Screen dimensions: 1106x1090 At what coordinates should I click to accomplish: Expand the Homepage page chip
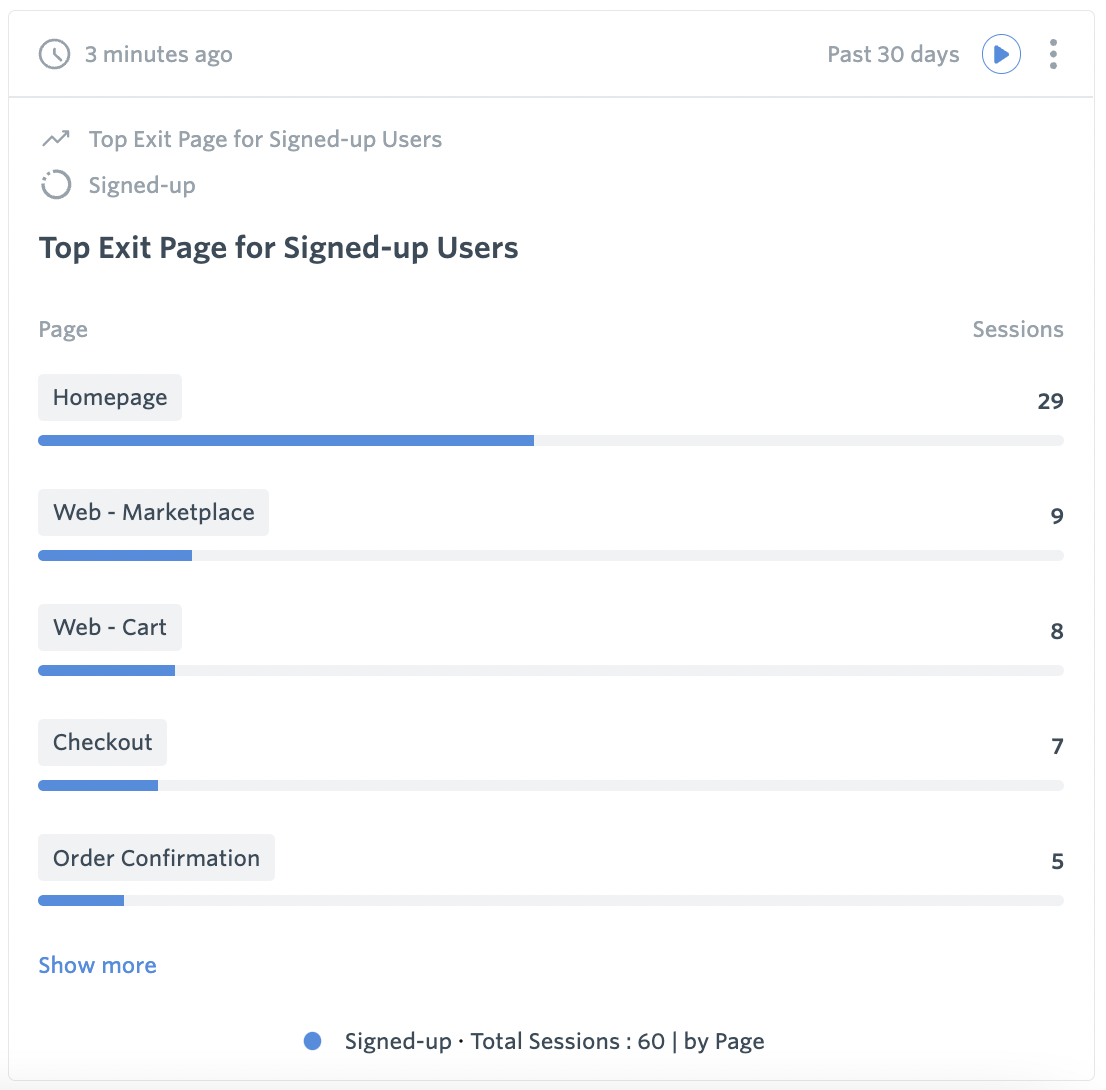110,397
